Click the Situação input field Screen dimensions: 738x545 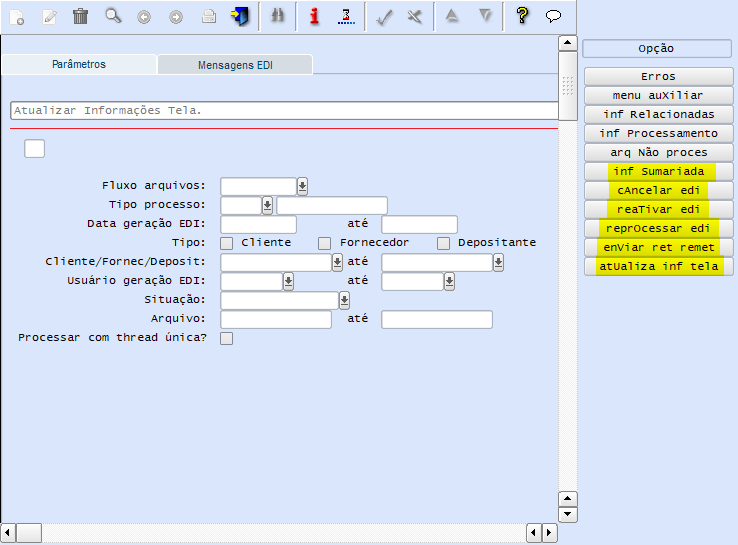point(279,300)
